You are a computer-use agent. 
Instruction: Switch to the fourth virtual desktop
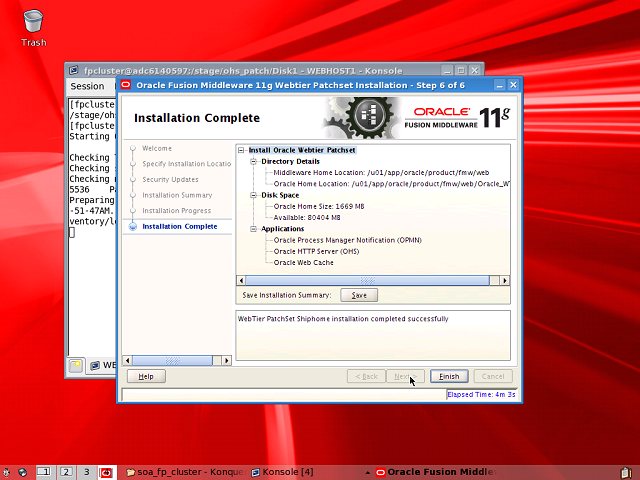click(x=107, y=472)
